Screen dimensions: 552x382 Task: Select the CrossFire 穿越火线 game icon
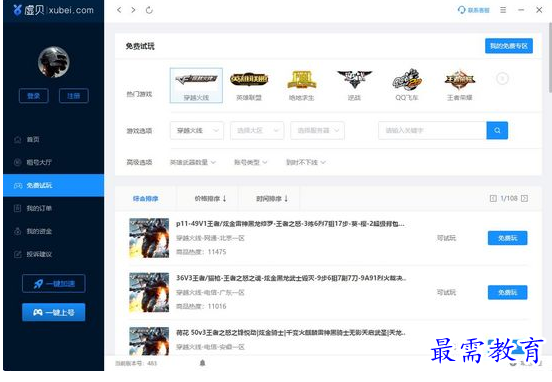point(196,86)
